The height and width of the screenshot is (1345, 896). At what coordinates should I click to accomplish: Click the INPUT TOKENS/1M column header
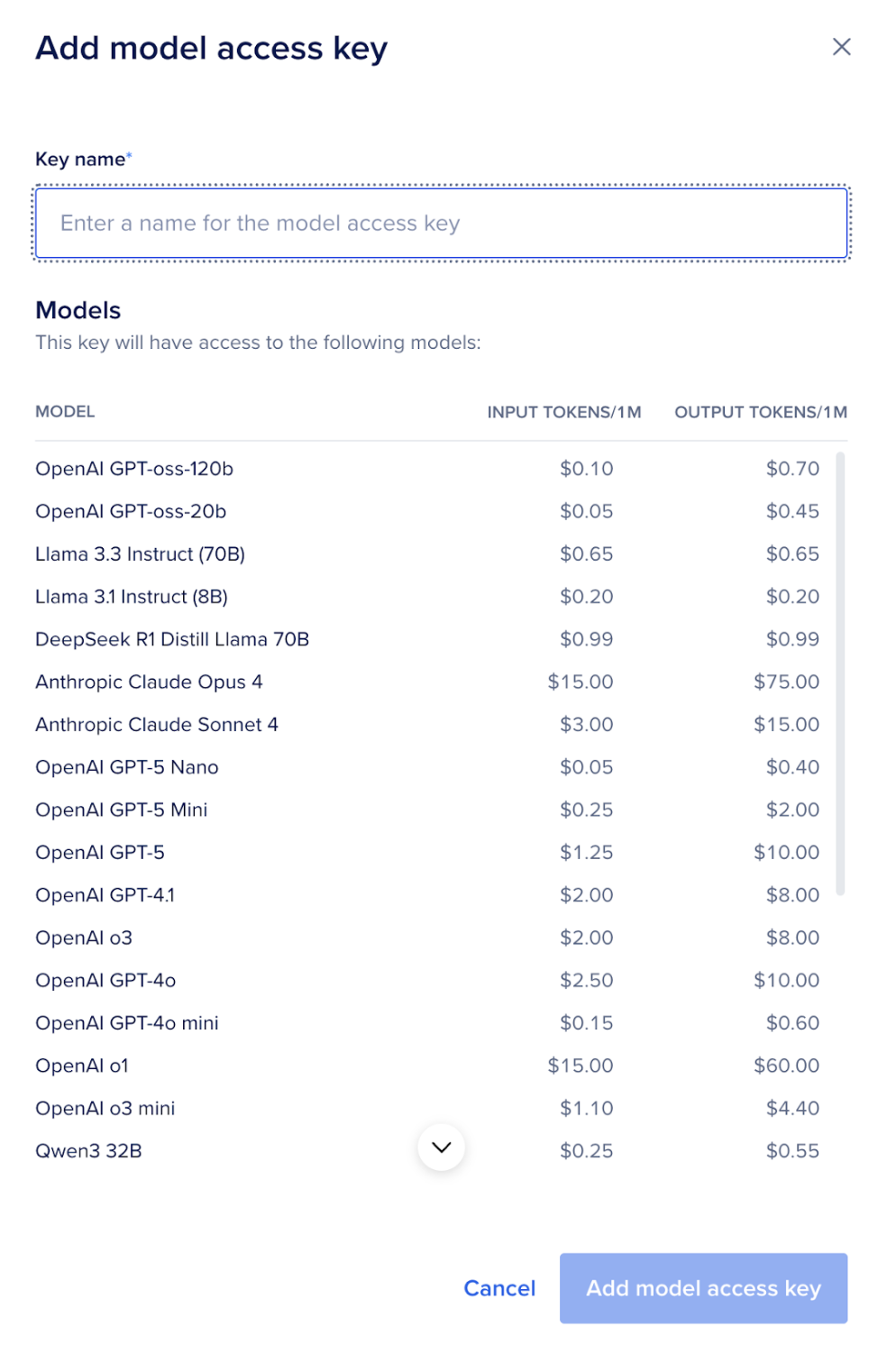click(x=564, y=412)
